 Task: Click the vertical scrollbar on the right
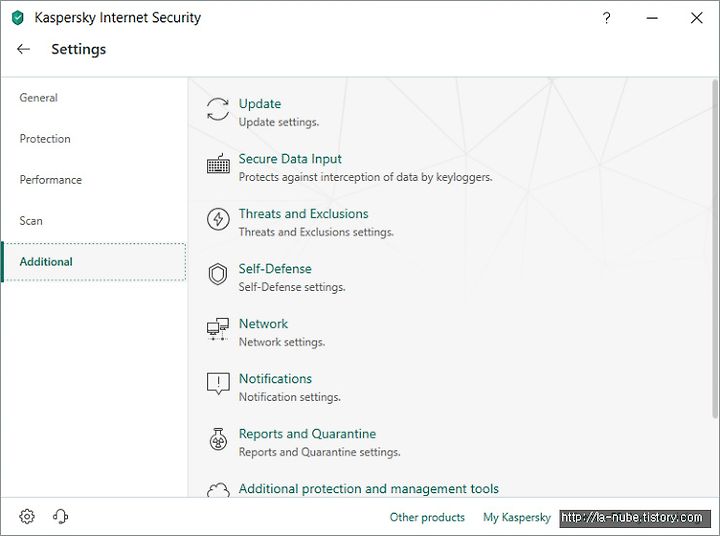(714, 248)
